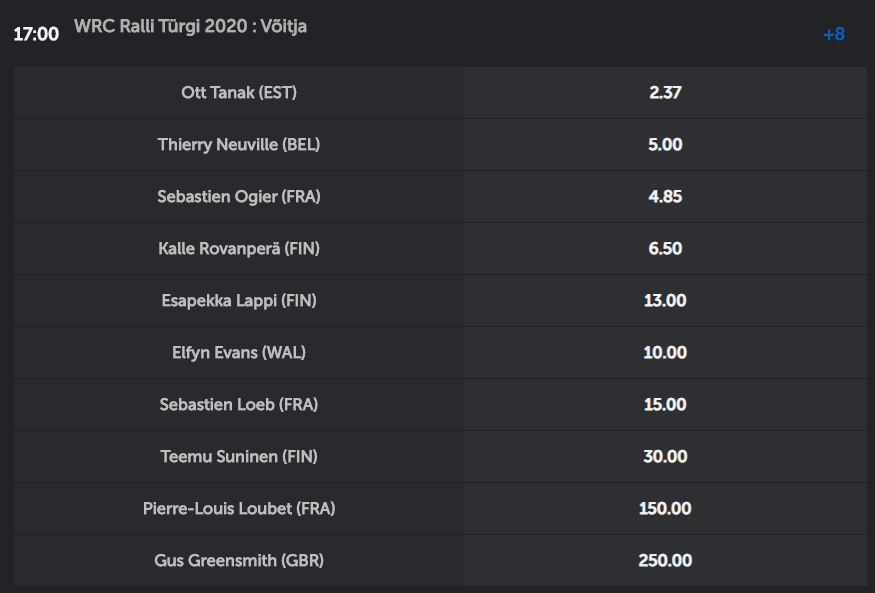The height and width of the screenshot is (593, 875).
Task: Click the Sebastien Ogier (FRA) name cell
Action: [239, 196]
